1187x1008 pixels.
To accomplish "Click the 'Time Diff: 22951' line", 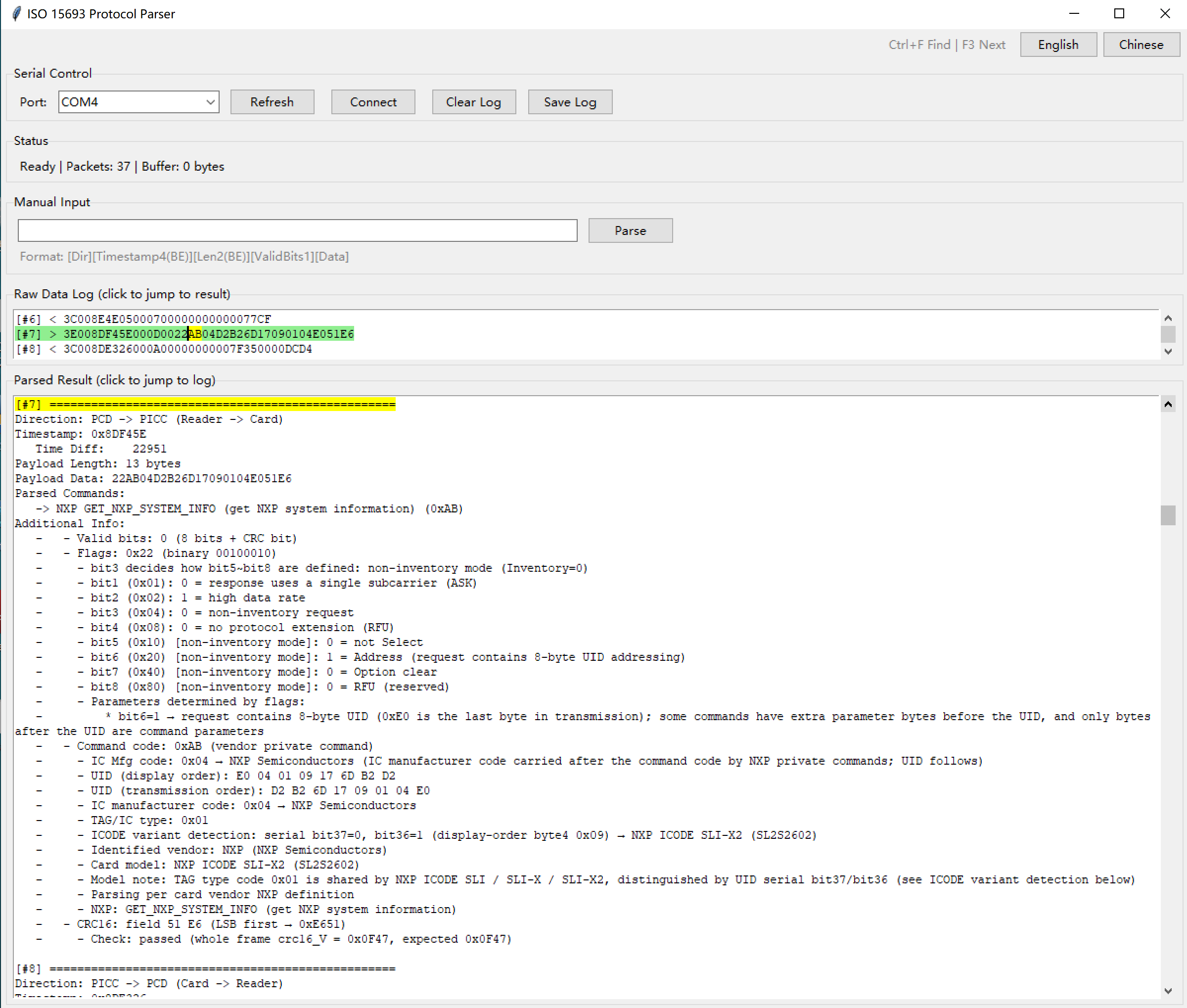I will click(x=101, y=449).
